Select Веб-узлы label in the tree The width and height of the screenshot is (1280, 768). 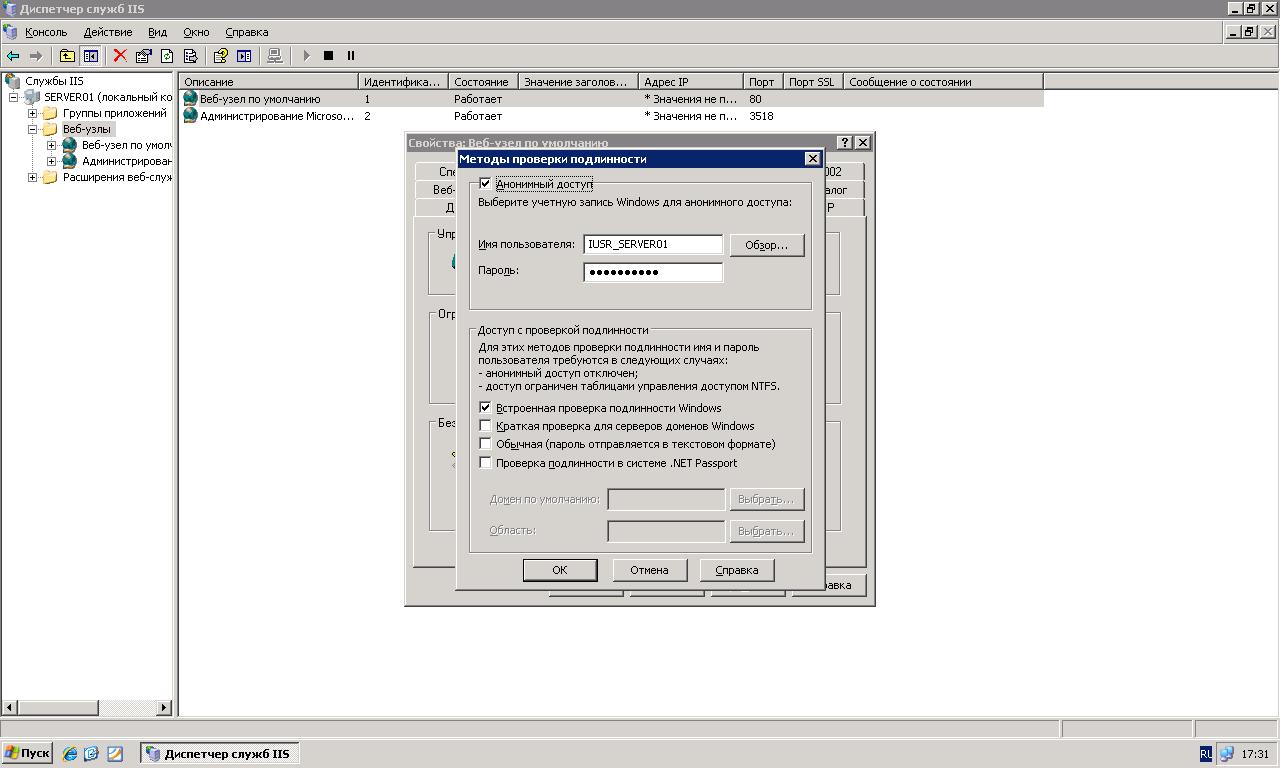tap(87, 129)
